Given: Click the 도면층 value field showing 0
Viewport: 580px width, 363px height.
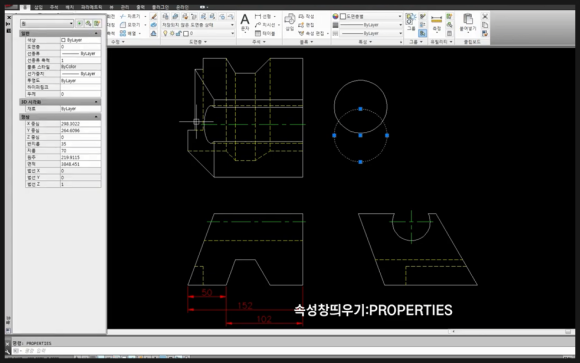Looking at the screenshot, I should 80,47.
